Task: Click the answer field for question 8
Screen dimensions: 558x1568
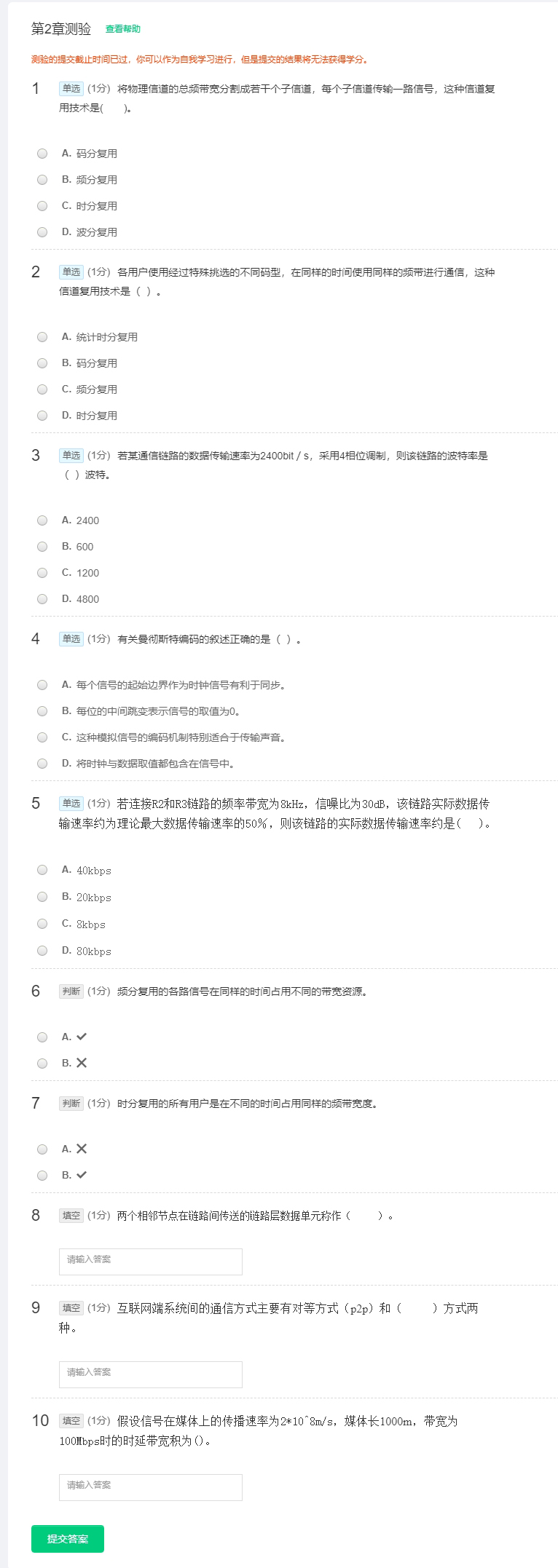Action: 150,1262
